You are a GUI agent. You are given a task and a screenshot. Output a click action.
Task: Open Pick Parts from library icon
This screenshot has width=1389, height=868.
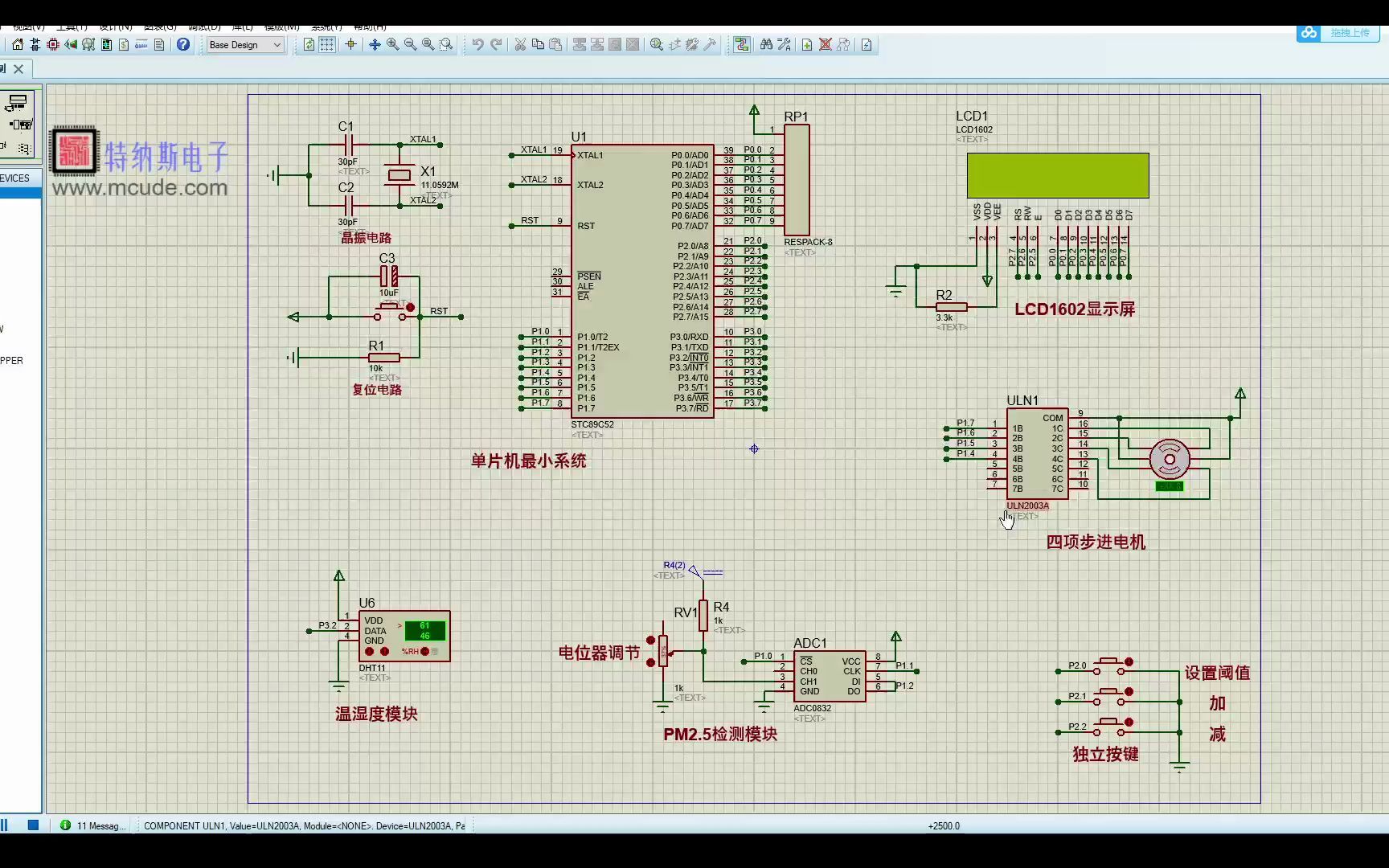[x=657, y=45]
